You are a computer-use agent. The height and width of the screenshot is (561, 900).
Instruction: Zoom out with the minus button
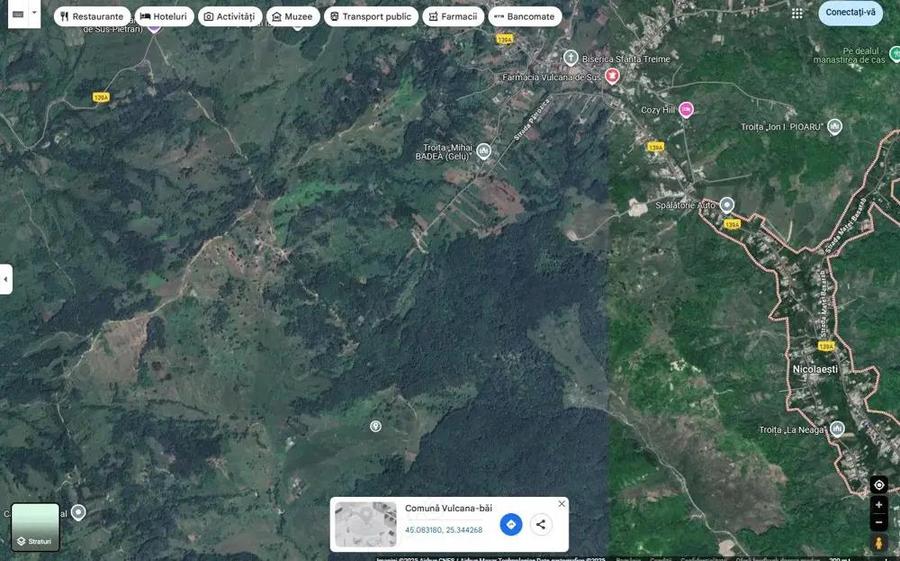[878, 522]
